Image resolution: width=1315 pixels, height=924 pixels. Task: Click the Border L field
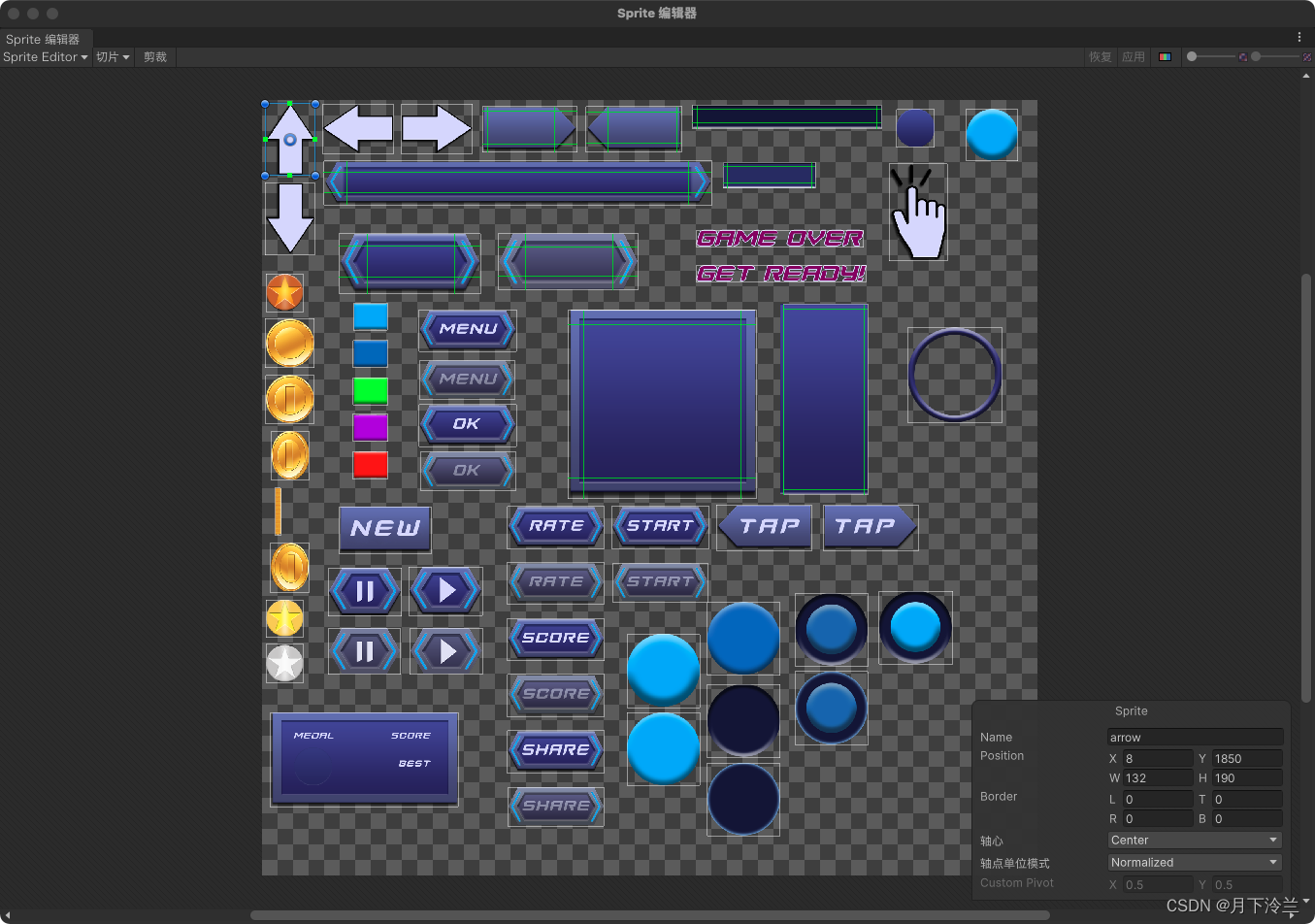click(1158, 800)
